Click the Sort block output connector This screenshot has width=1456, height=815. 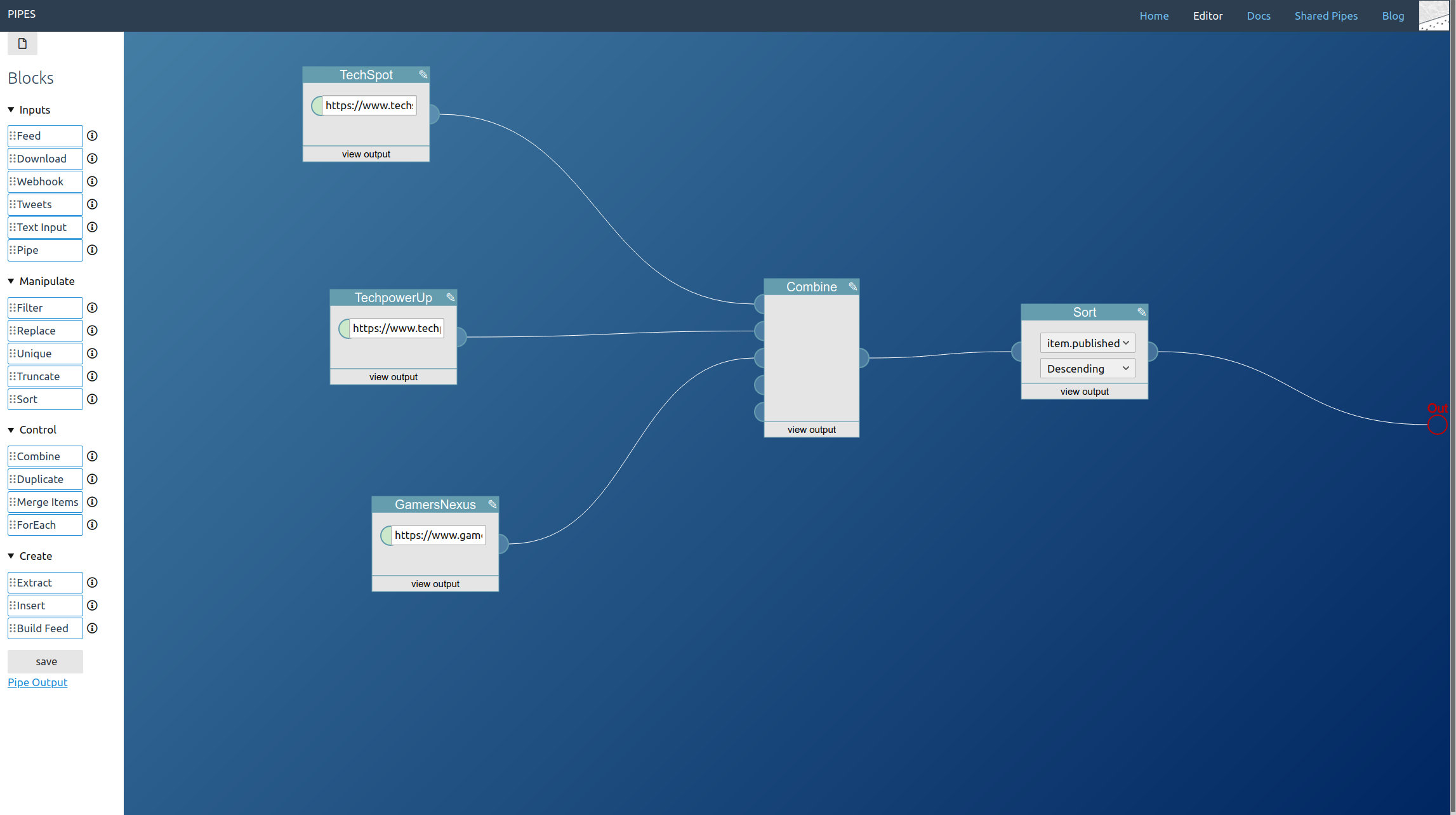1153,351
